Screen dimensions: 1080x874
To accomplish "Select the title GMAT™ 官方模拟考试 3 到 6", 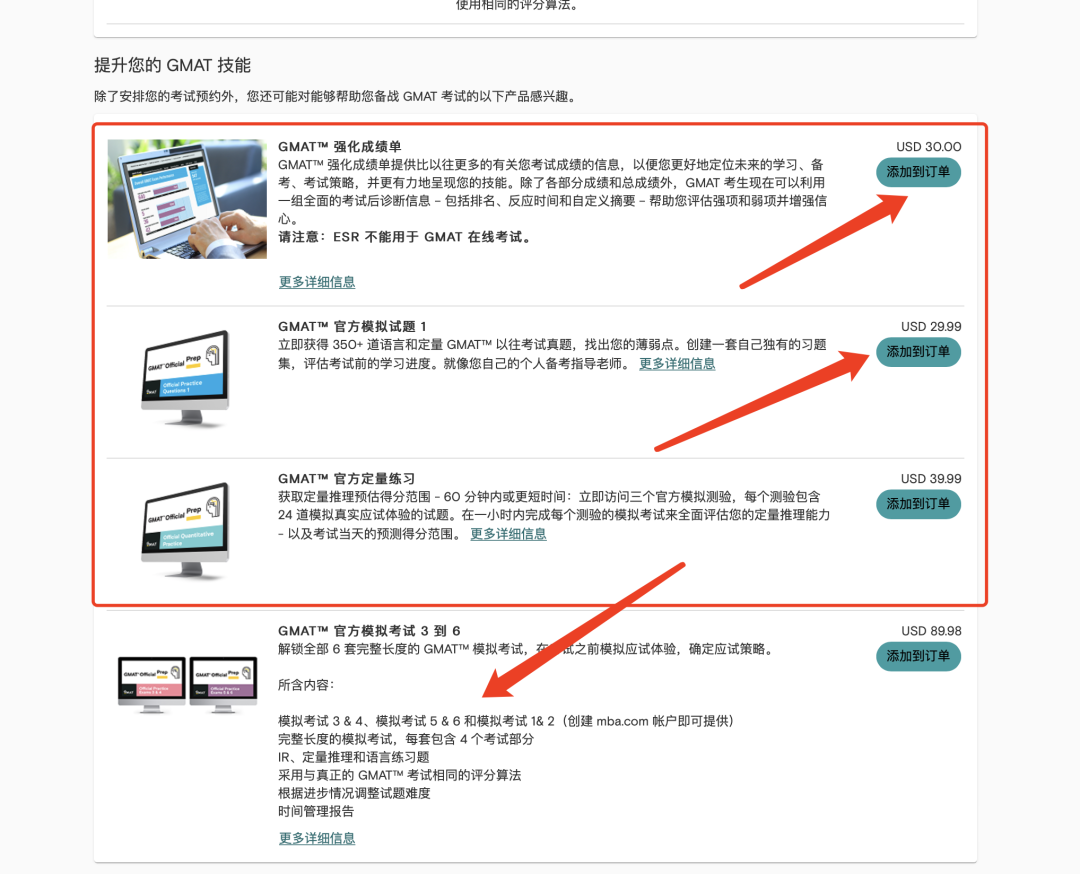I will pos(369,631).
